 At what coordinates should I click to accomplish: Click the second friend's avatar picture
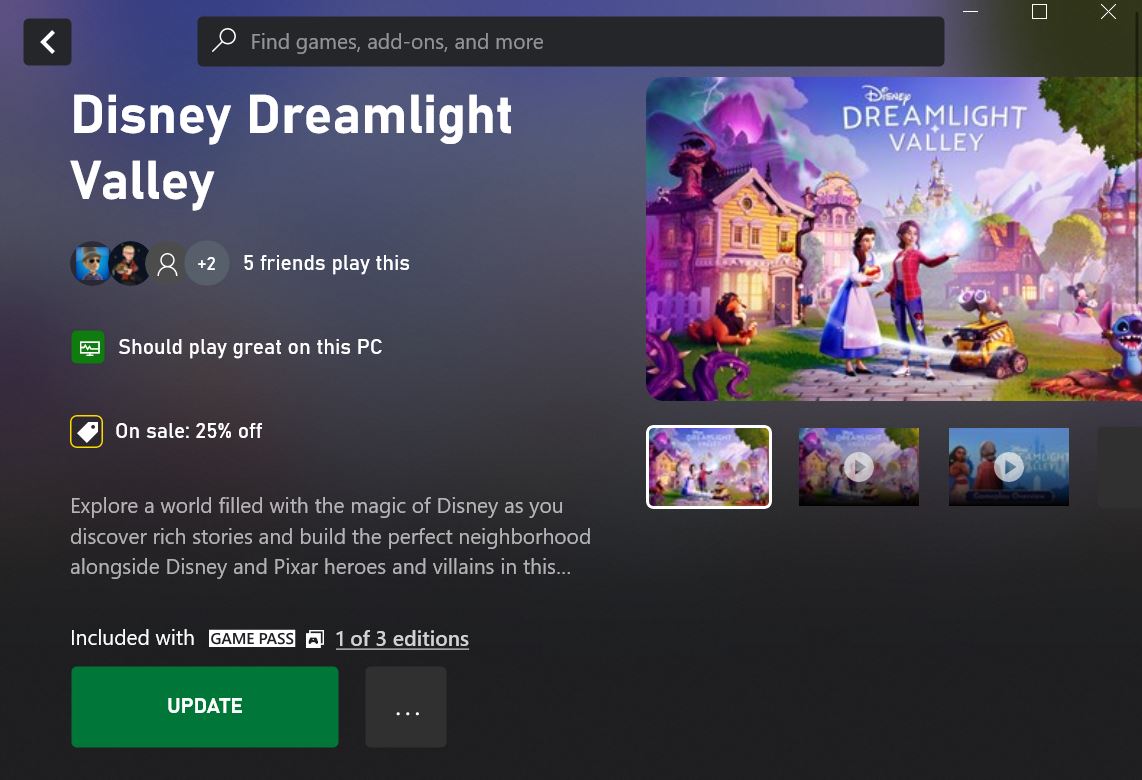pyautogui.click(x=130, y=263)
